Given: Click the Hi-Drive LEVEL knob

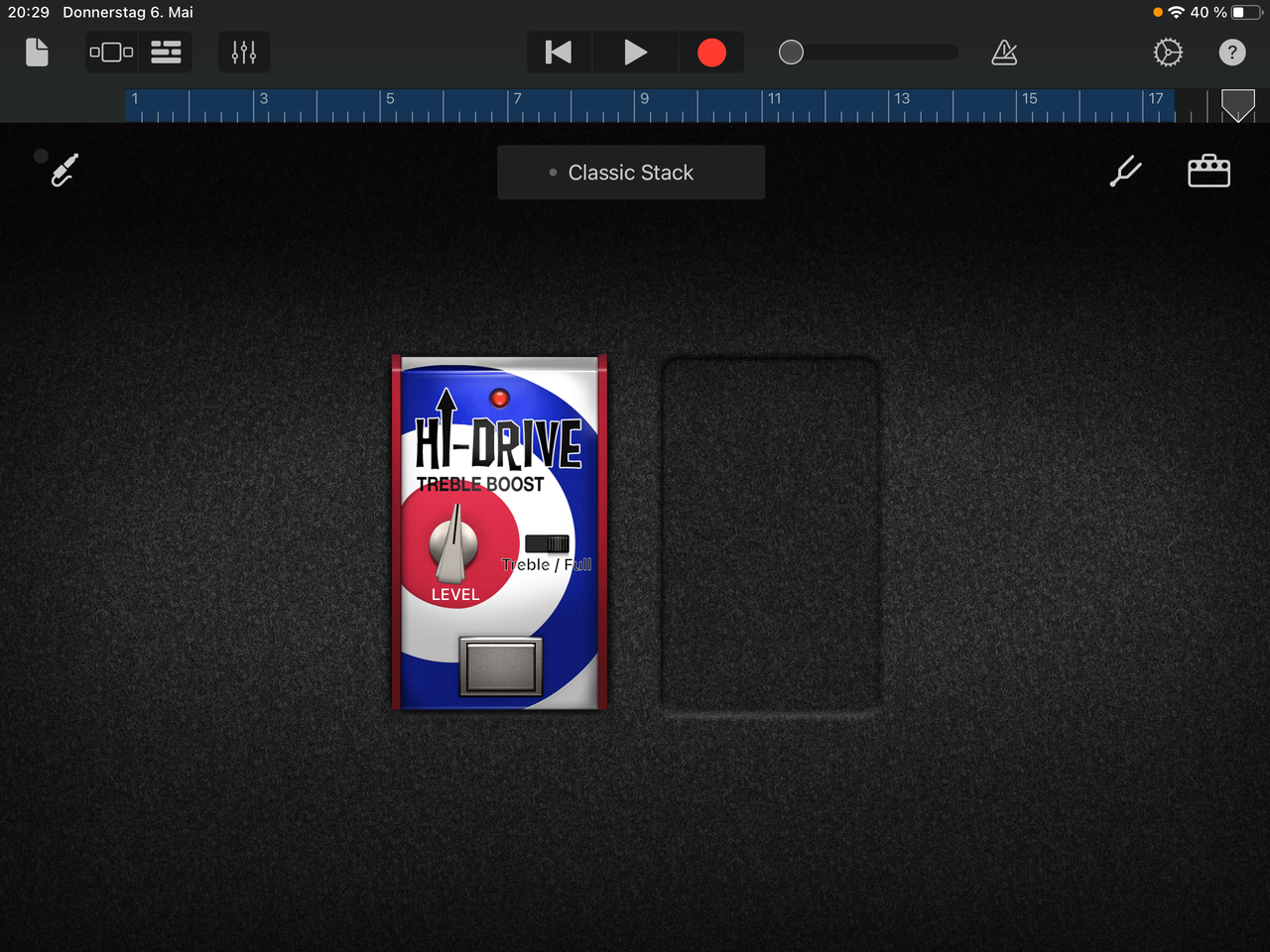Looking at the screenshot, I should tap(454, 542).
